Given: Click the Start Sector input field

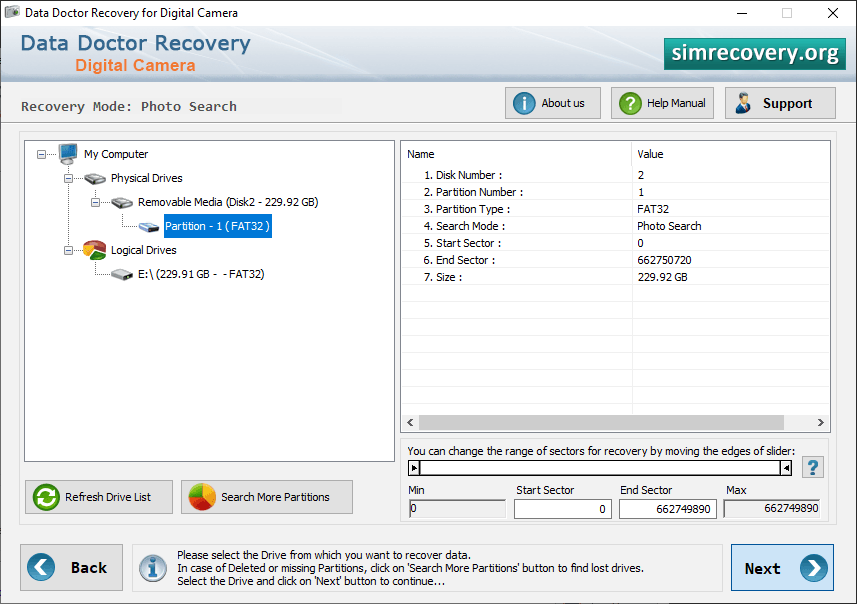Looking at the screenshot, I should click(x=562, y=509).
